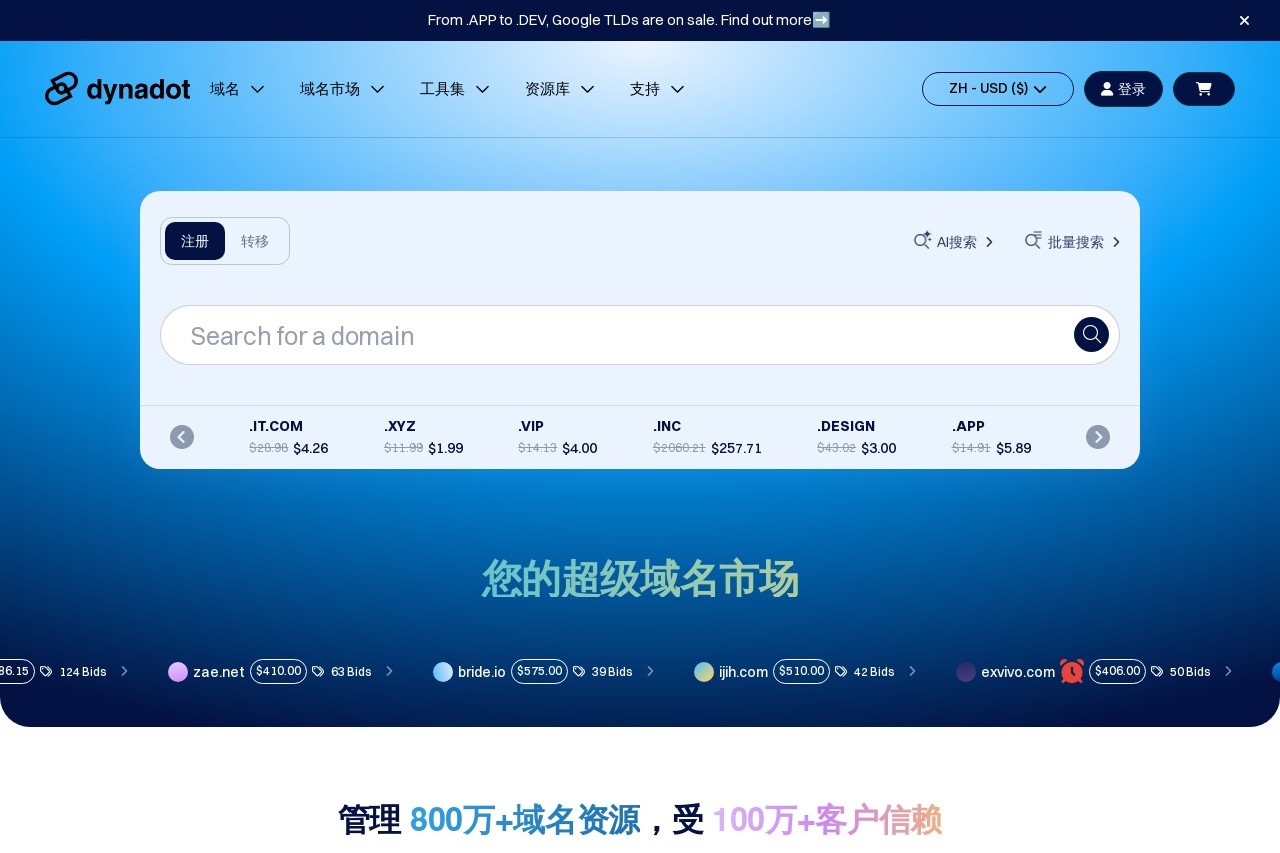Viewport: 1280px width, 853px height.
Task: Select the .XYZ $1.99 deal
Action: point(423,437)
